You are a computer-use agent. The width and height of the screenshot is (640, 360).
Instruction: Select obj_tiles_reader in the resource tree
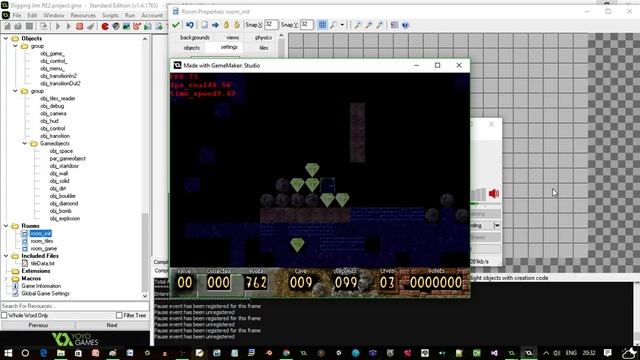[x=58, y=98]
